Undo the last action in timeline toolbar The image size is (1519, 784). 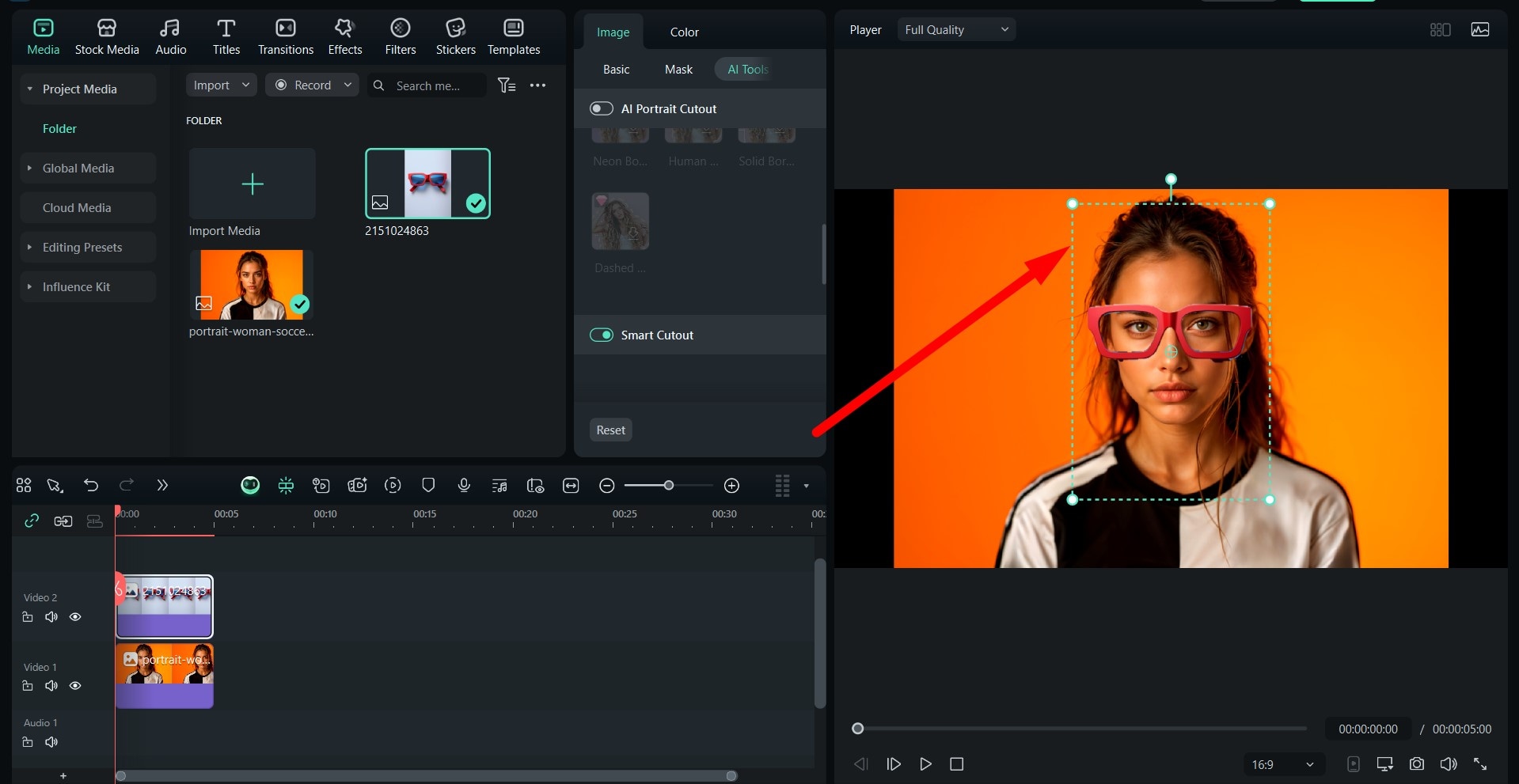91,485
